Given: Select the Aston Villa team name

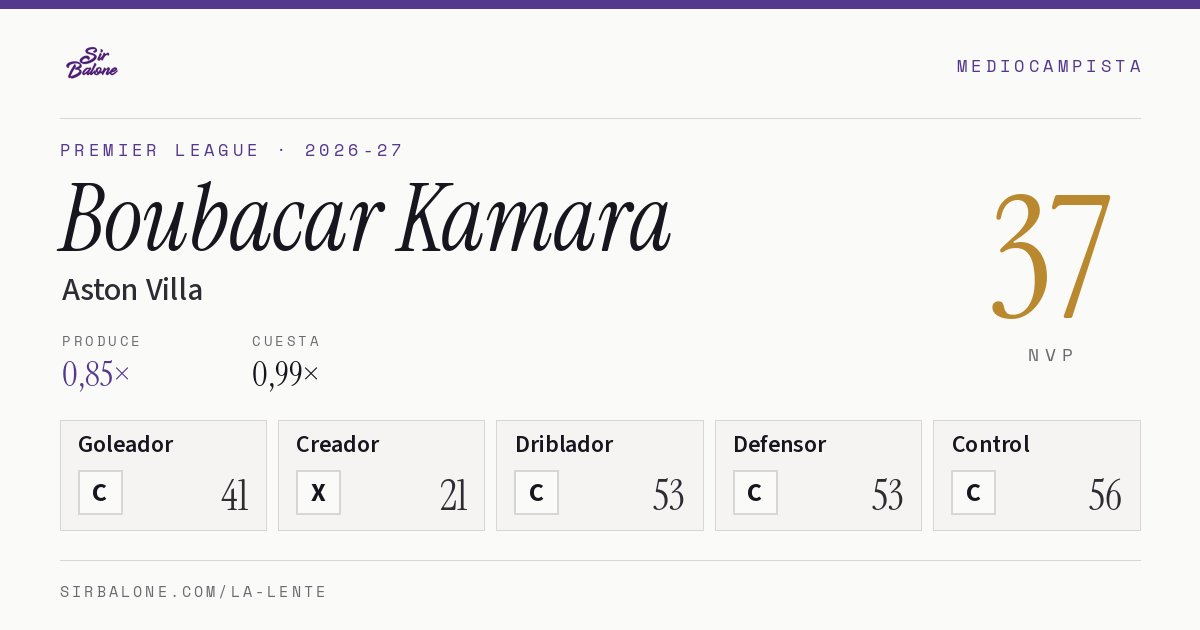Looking at the screenshot, I should click(132, 290).
